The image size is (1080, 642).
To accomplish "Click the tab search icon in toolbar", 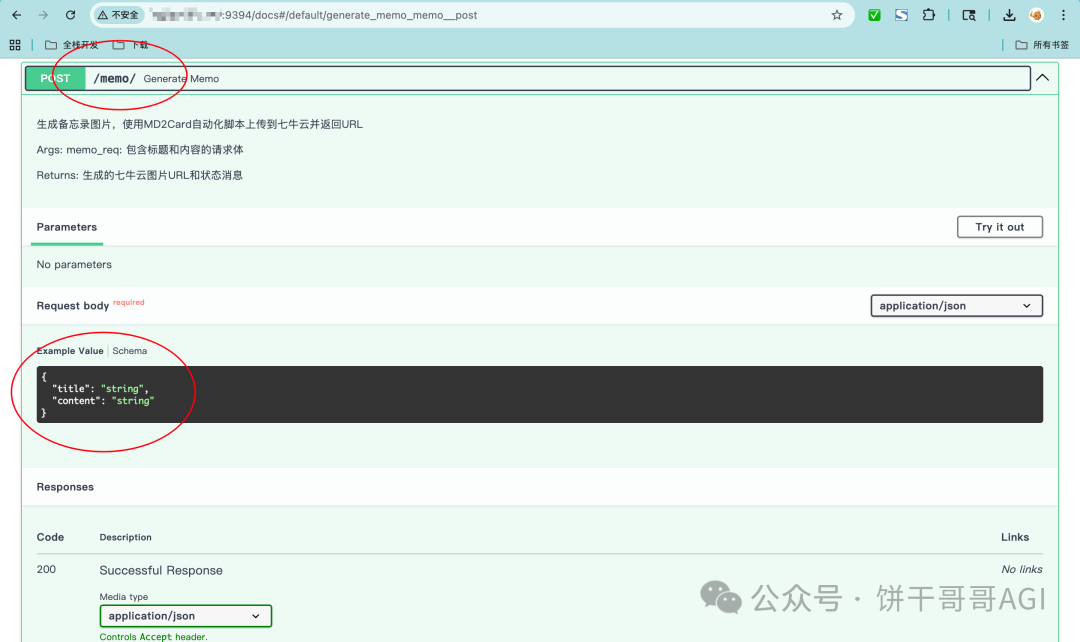I will [x=968, y=15].
